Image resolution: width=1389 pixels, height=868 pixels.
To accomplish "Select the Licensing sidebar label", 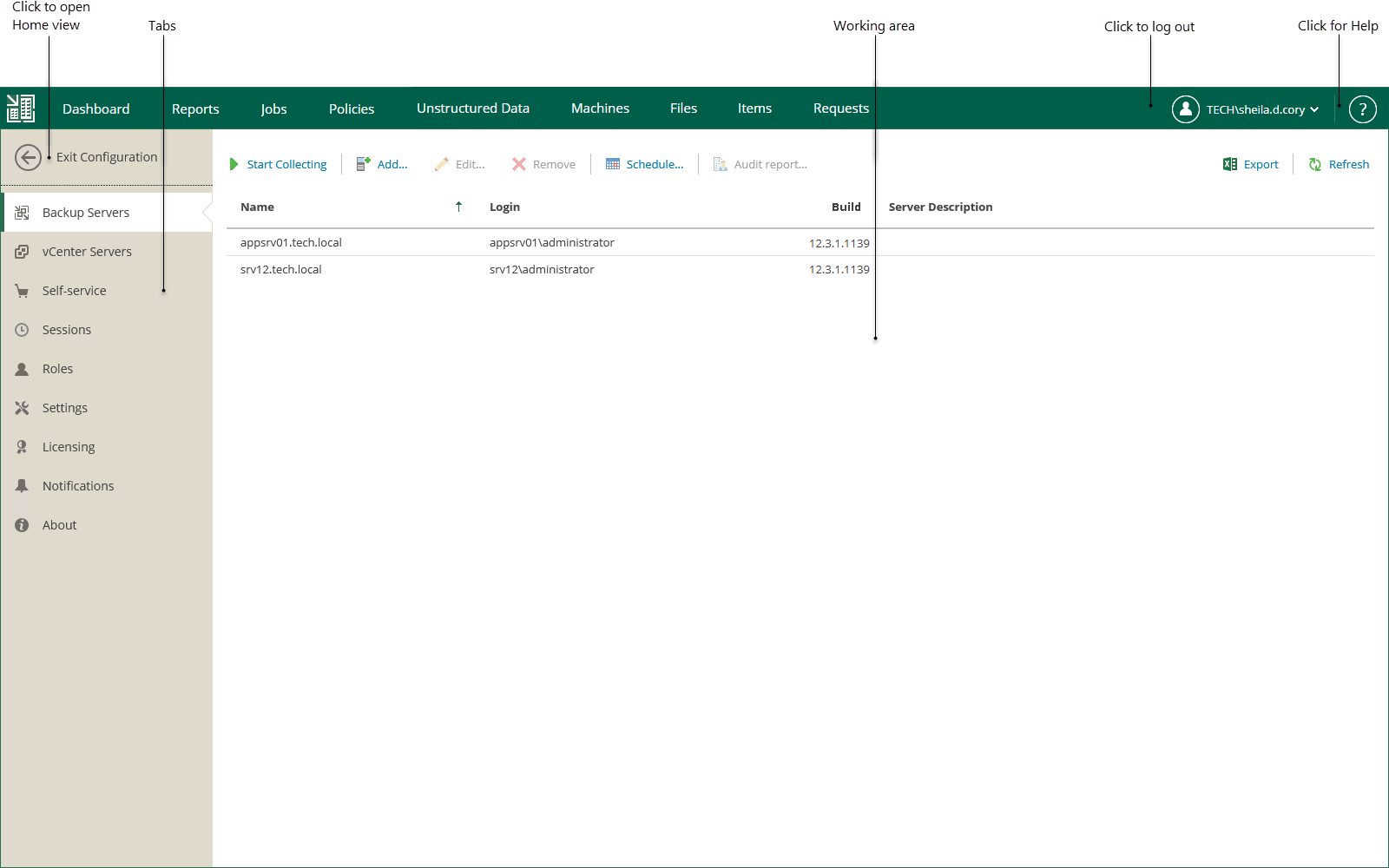I will point(69,447).
